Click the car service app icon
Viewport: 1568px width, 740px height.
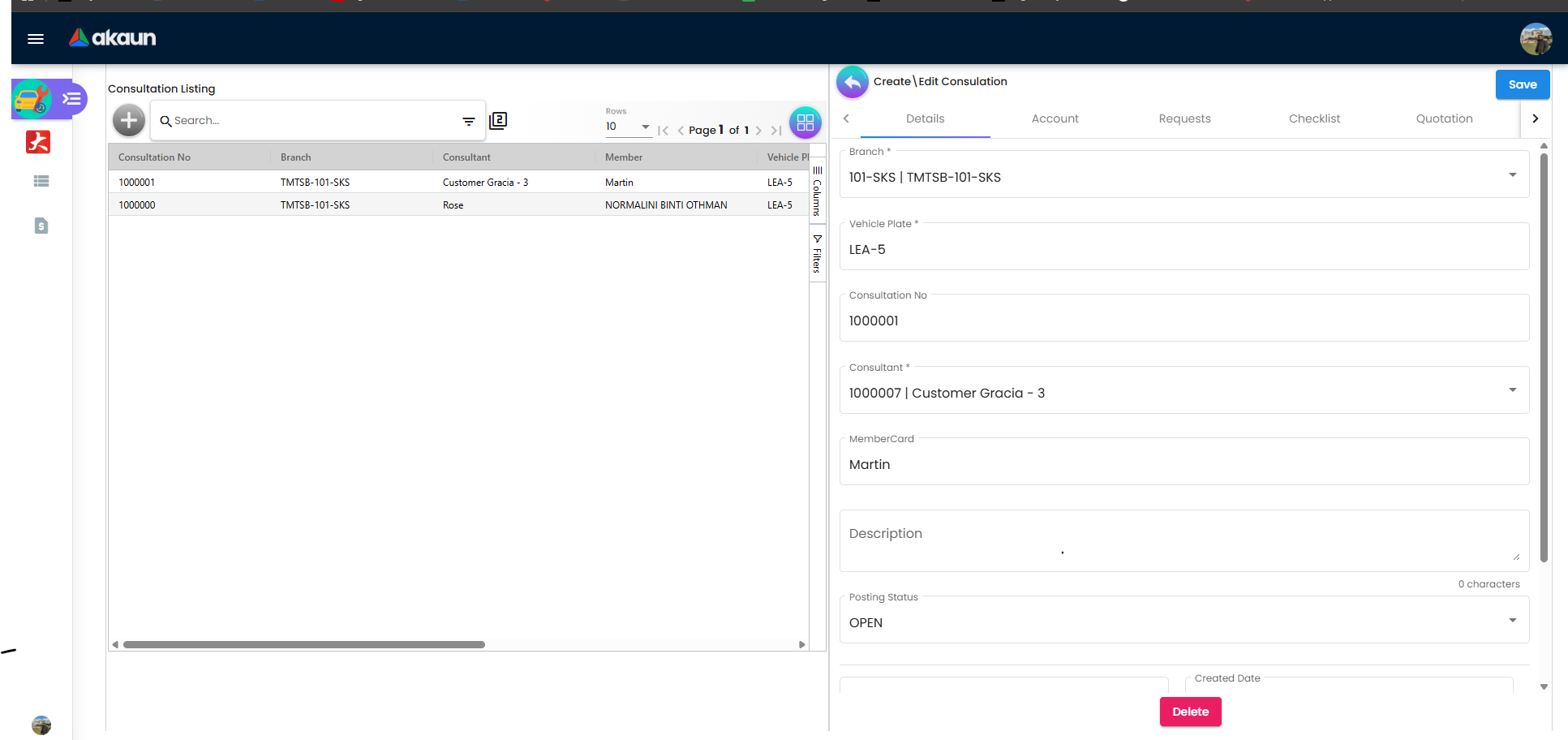(x=32, y=100)
